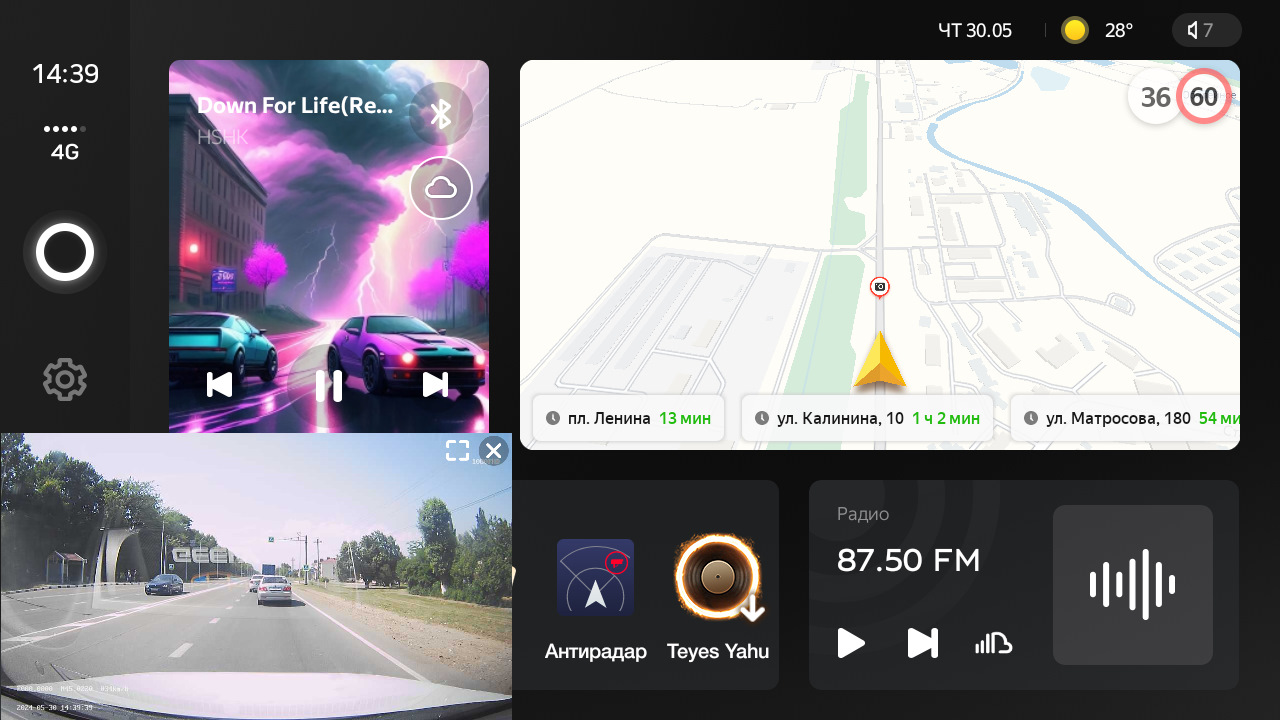Image resolution: width=1280 pixels, height=720 pixels.
Task: Tap the HSHK artist name
Action: pos(222,137)
